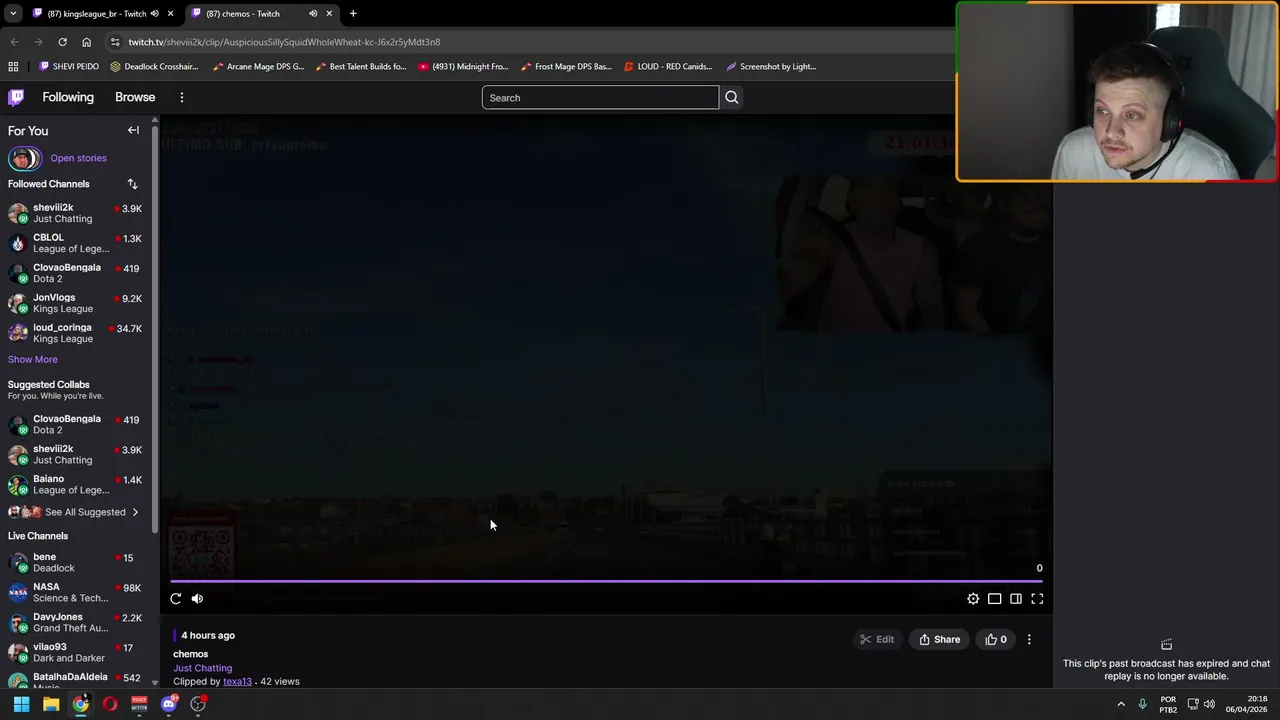The image size is (1280, 720).
Task: Close the kingsleague_br tab
Action: [x=170, y=14]
